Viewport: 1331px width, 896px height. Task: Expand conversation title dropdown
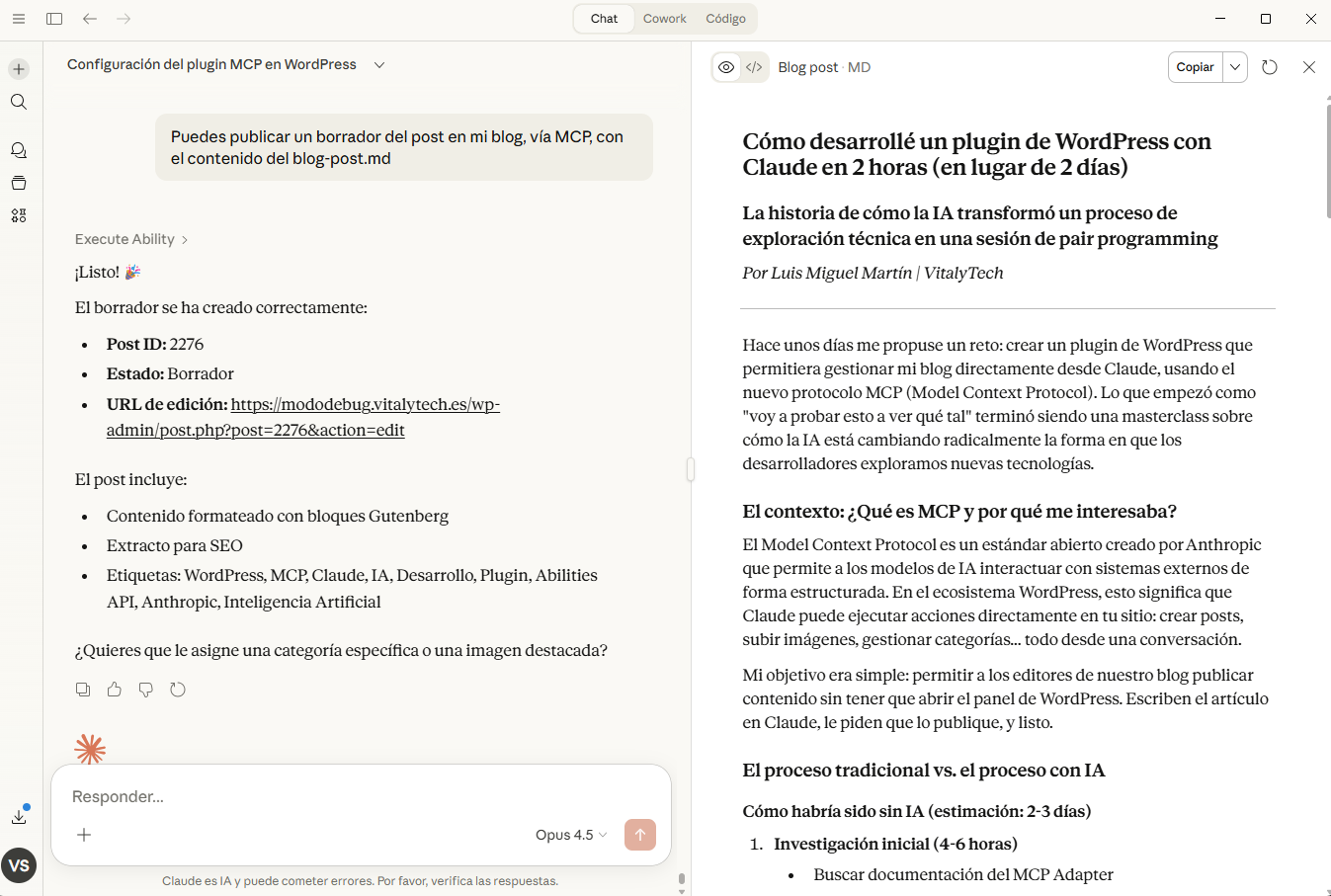click(x=379, y=65)
